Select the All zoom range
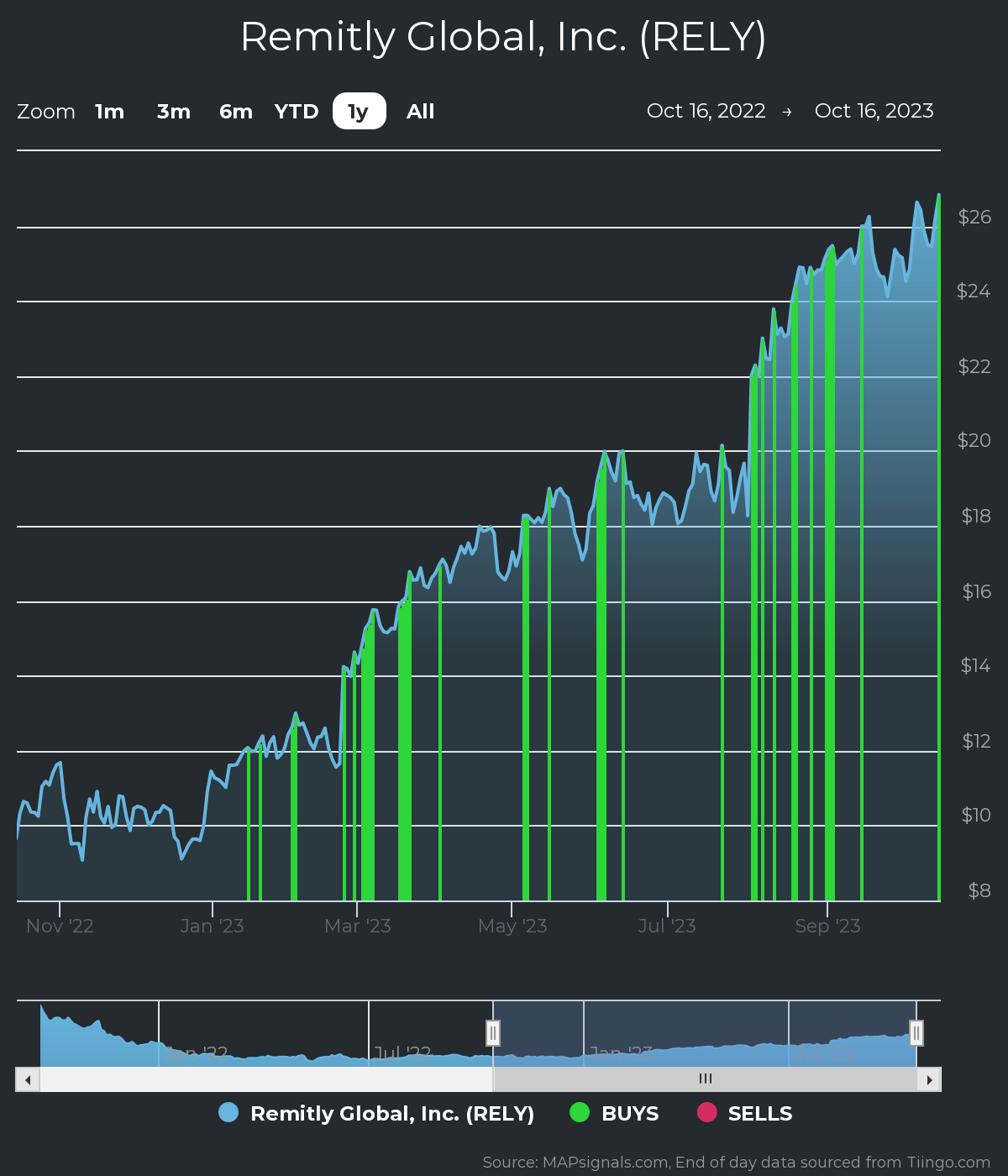Viewport: 1008px width, 1176px height. pos(420,111)
